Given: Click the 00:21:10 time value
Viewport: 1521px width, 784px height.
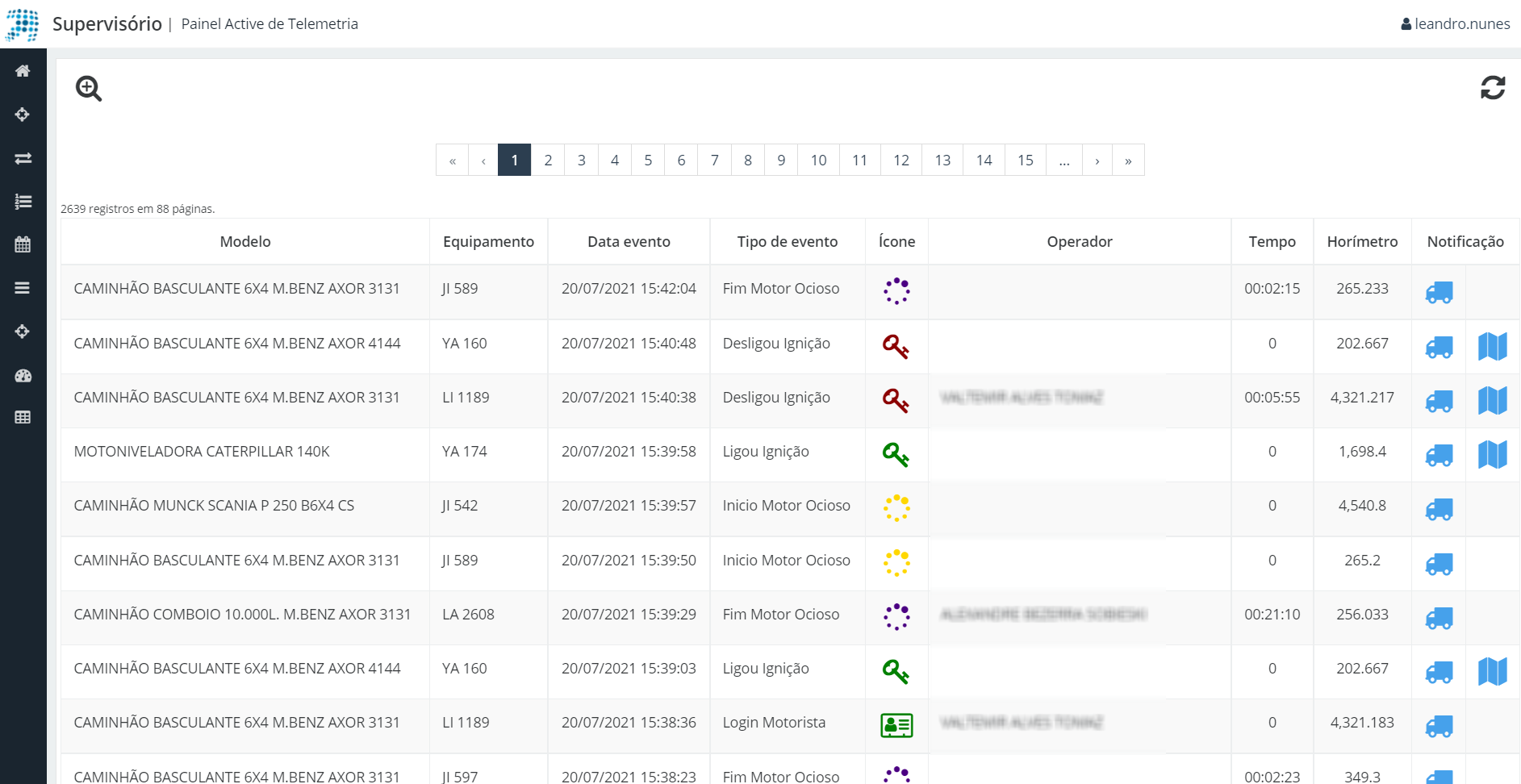Looking at the screenshot, I should 1272,615.
